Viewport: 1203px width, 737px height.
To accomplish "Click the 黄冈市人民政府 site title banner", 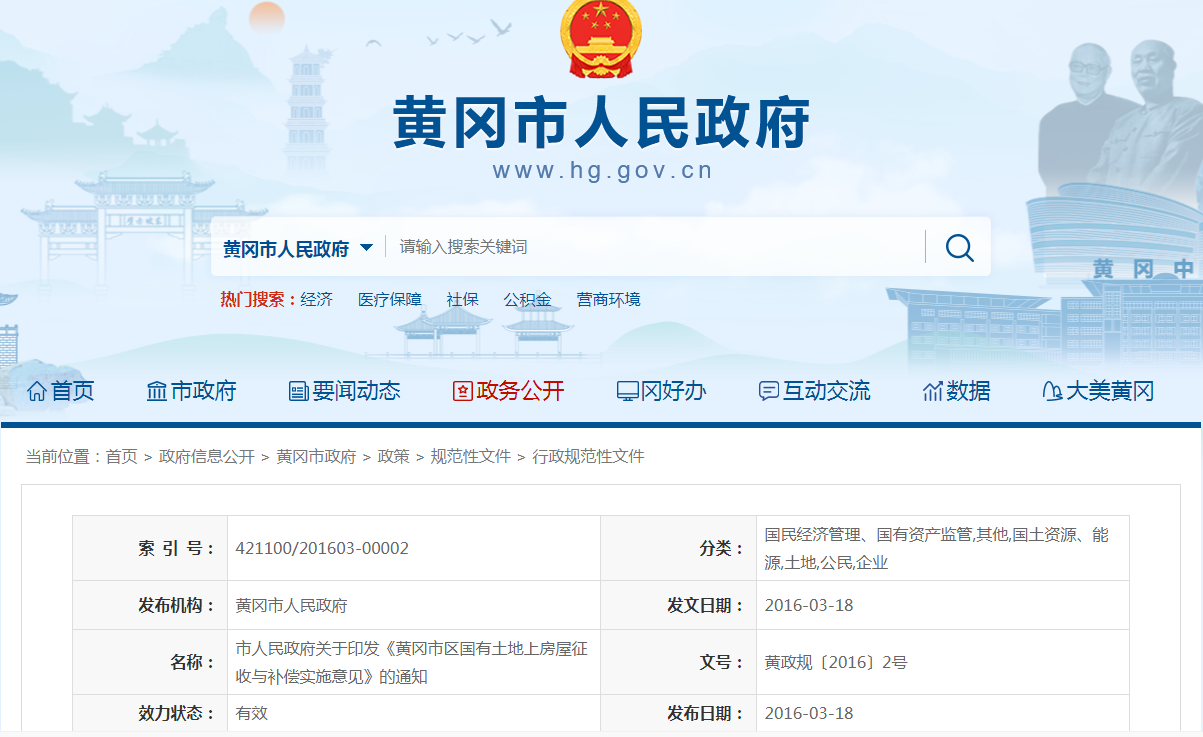I will coord(601,125).
